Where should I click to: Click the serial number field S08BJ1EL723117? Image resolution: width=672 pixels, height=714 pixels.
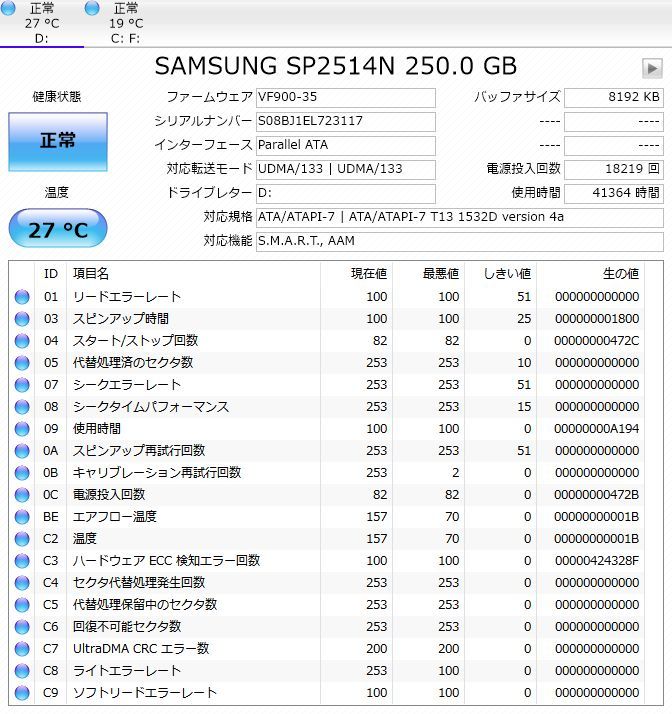click(x=346, y=122)
